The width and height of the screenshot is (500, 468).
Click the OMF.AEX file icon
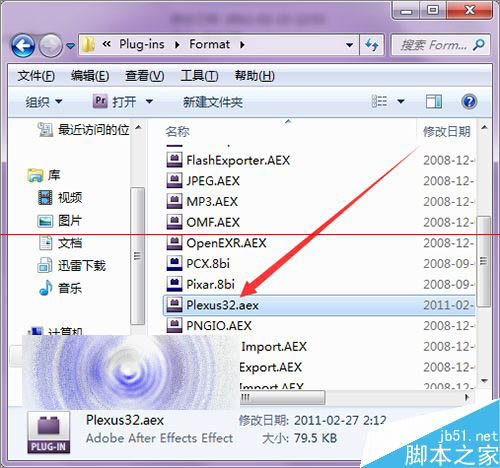point(174,222)
